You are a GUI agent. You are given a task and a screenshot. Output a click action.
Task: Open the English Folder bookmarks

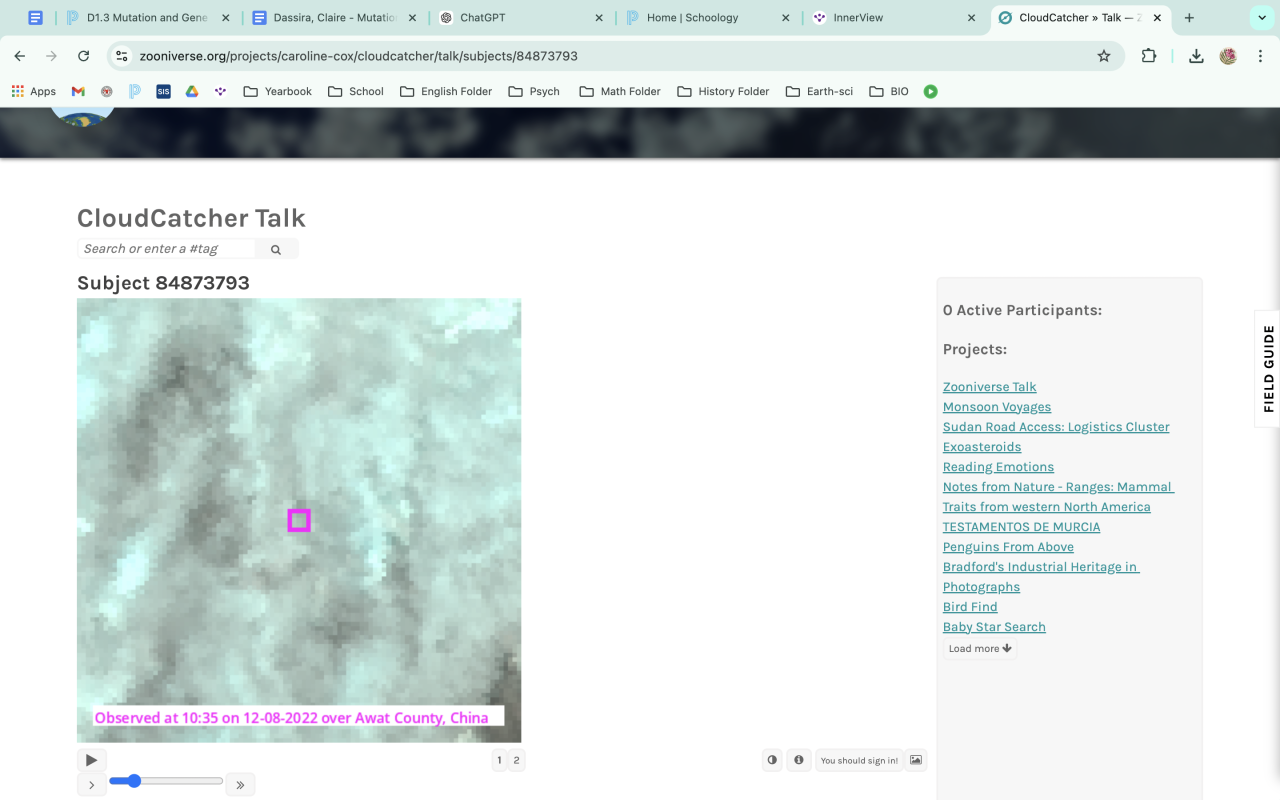446,91
